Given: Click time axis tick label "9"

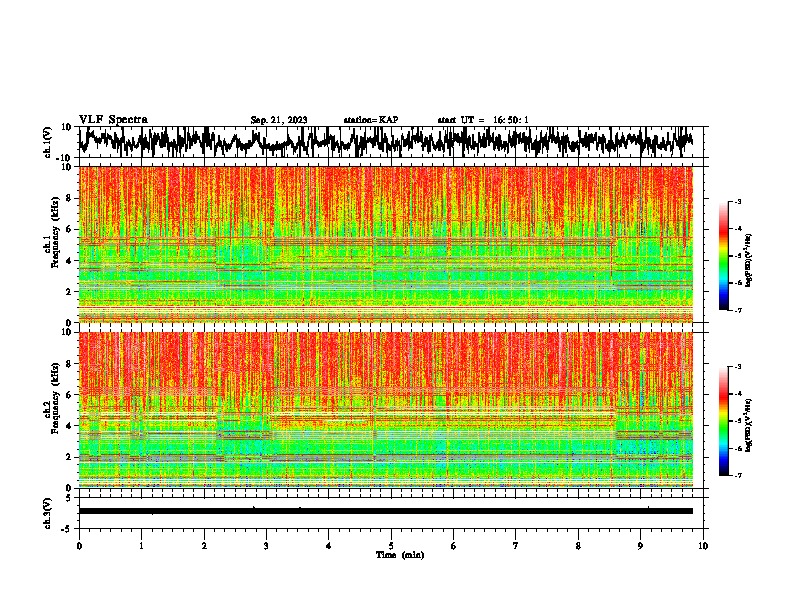Looking at the screenshot, I should point(640,545).
